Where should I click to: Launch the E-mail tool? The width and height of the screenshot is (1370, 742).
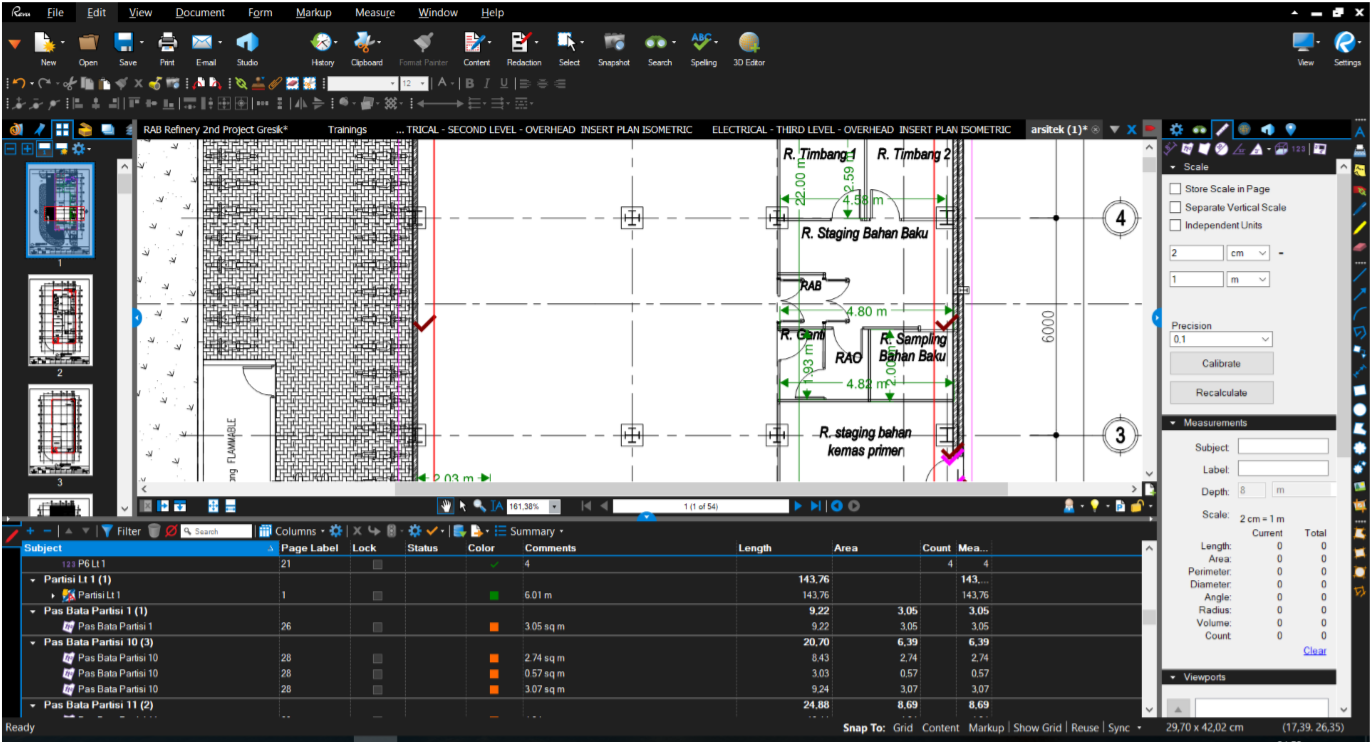[x=203, y=43]
